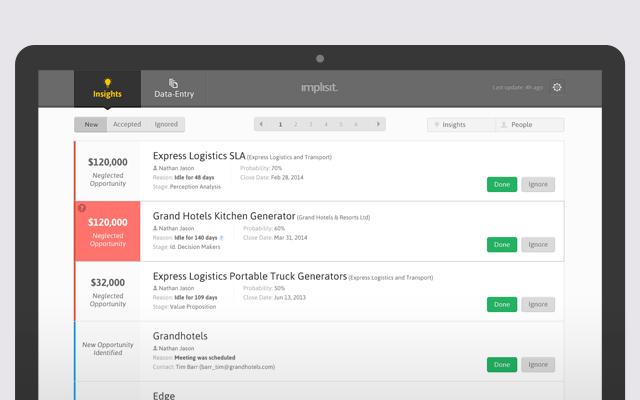640x400 pixels.
Task: Go to next page arrow
Action: coord(378,124)
